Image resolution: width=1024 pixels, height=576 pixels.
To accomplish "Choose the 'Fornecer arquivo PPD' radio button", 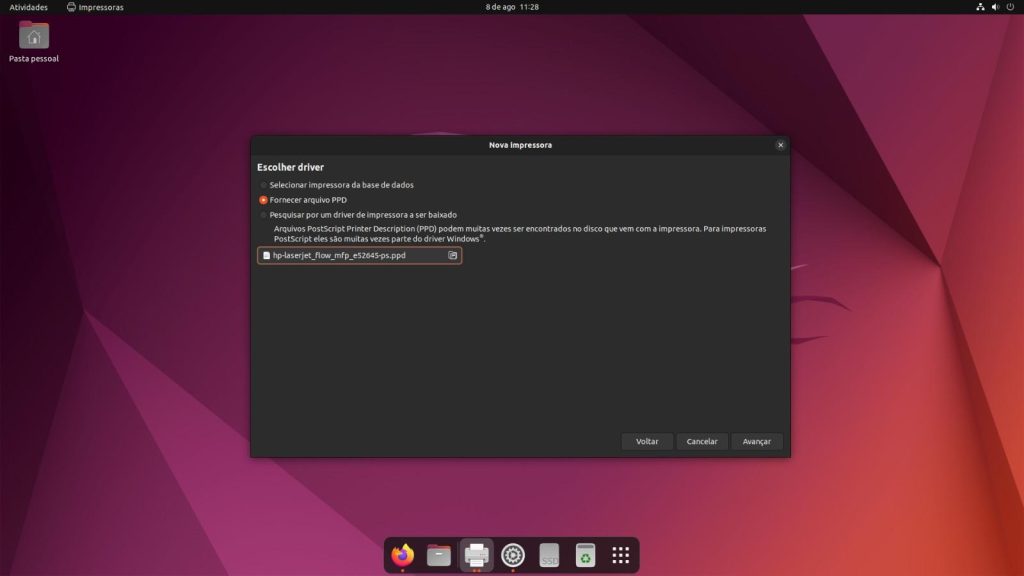I will [264, 200].
